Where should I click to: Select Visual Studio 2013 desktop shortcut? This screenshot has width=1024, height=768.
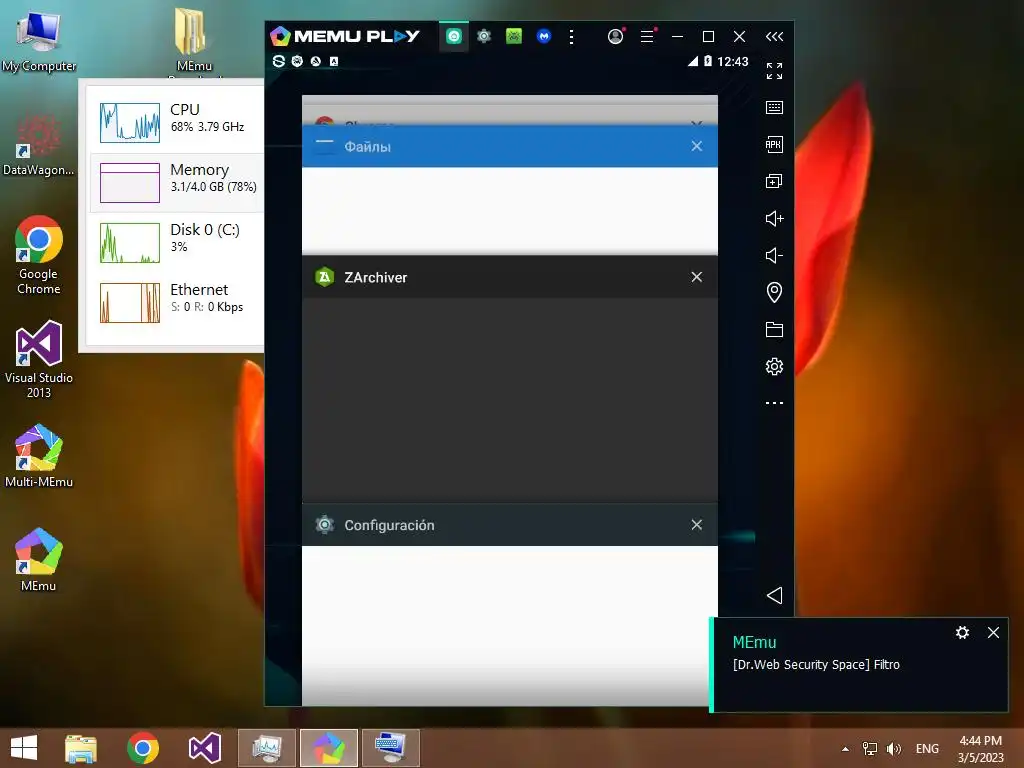coord(39,359)
